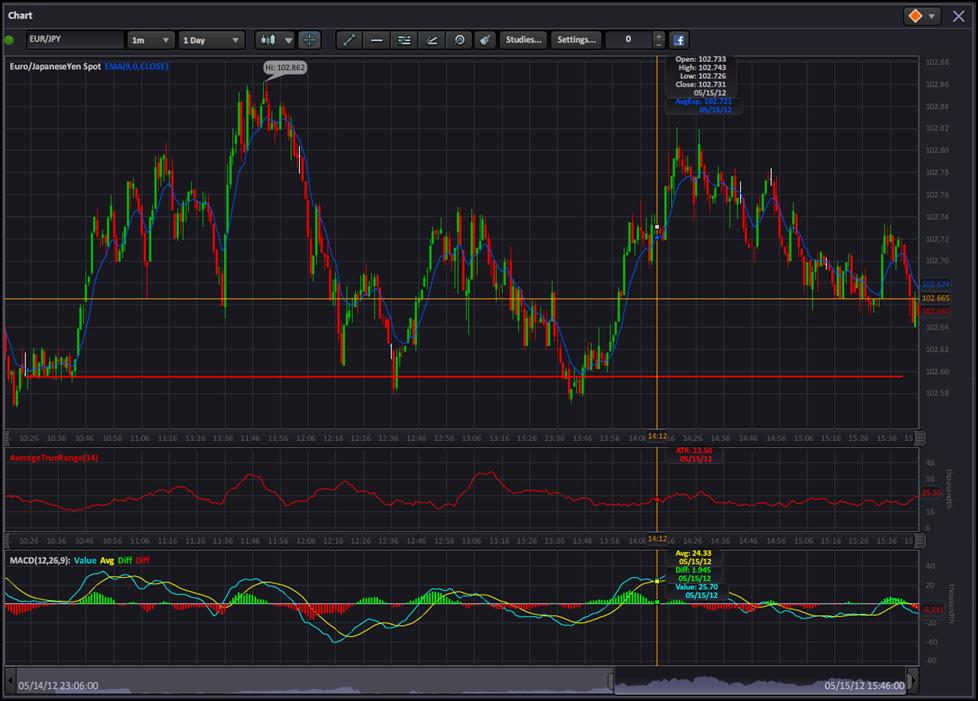Select the angled ray line tool

(432, 40)
